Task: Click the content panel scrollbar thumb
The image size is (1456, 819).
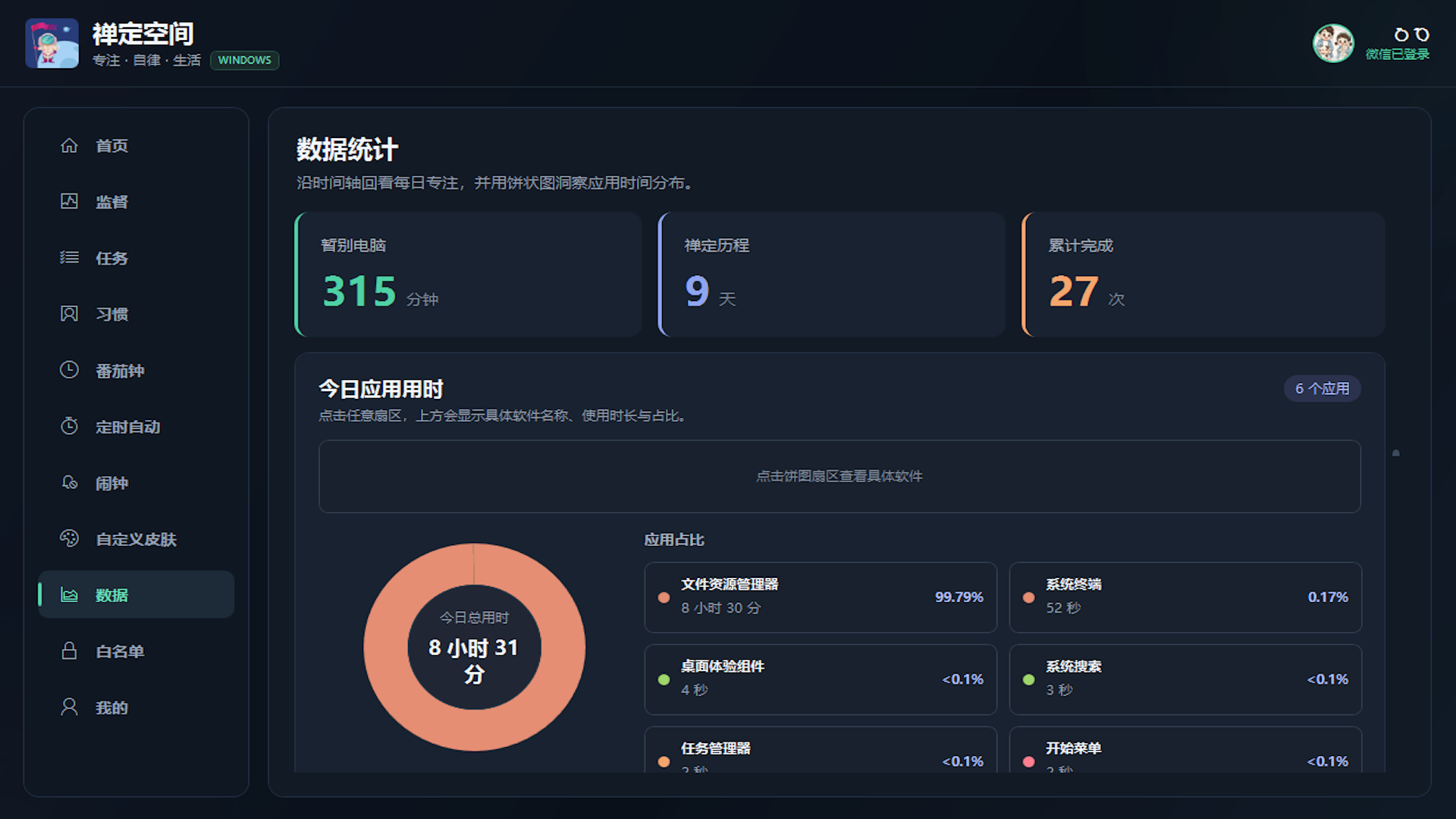Action: tap(1395, 453)
